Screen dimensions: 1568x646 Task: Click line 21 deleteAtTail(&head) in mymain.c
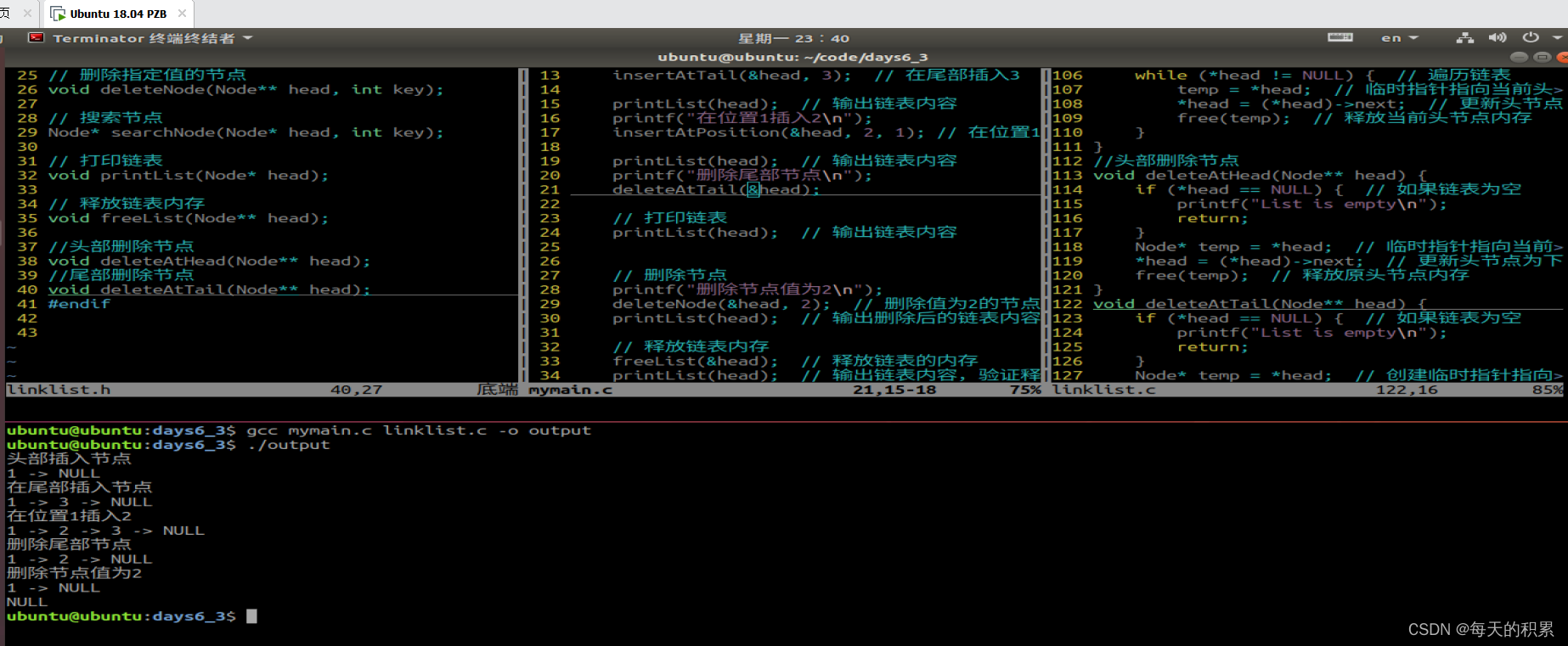click(716, 190)
